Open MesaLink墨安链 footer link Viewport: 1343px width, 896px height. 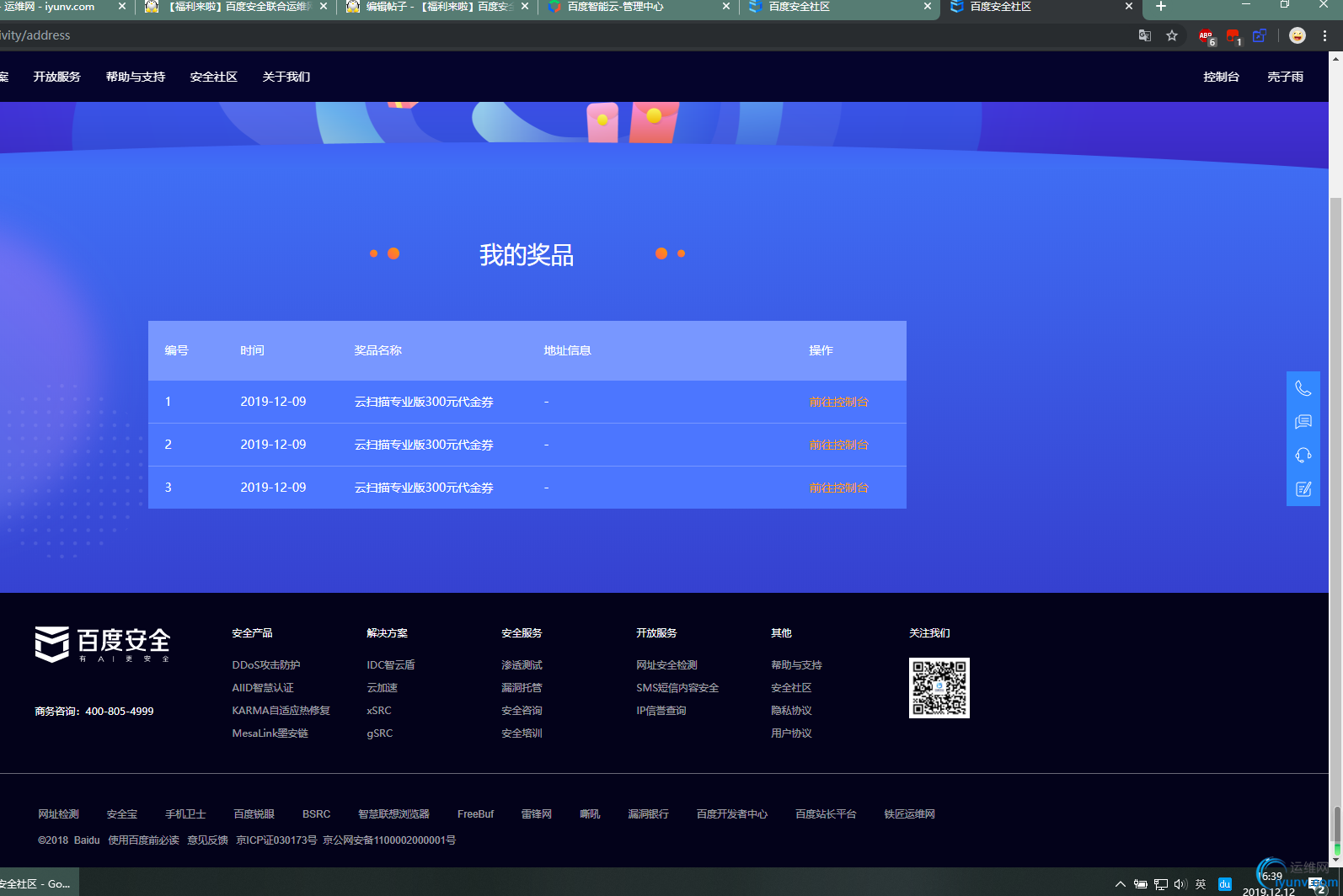[270, 733]
